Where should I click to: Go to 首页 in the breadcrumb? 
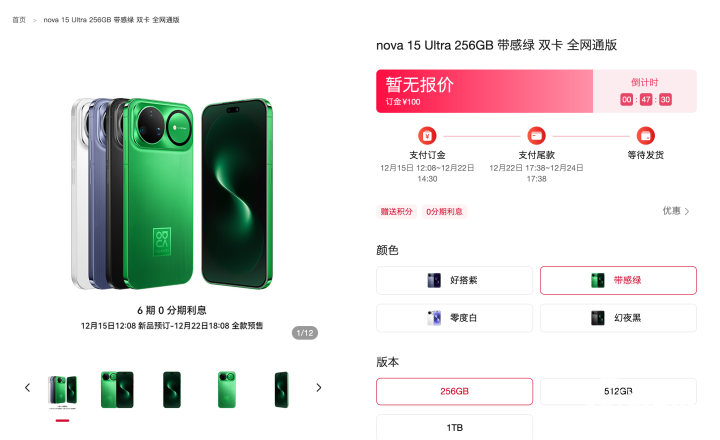19,20
